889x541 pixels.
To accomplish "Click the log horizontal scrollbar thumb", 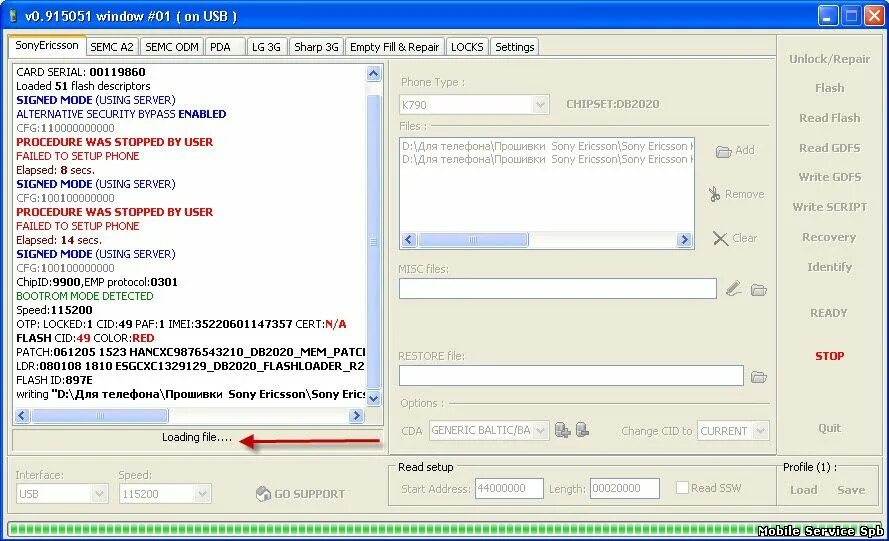I will (x=100, y=416).
